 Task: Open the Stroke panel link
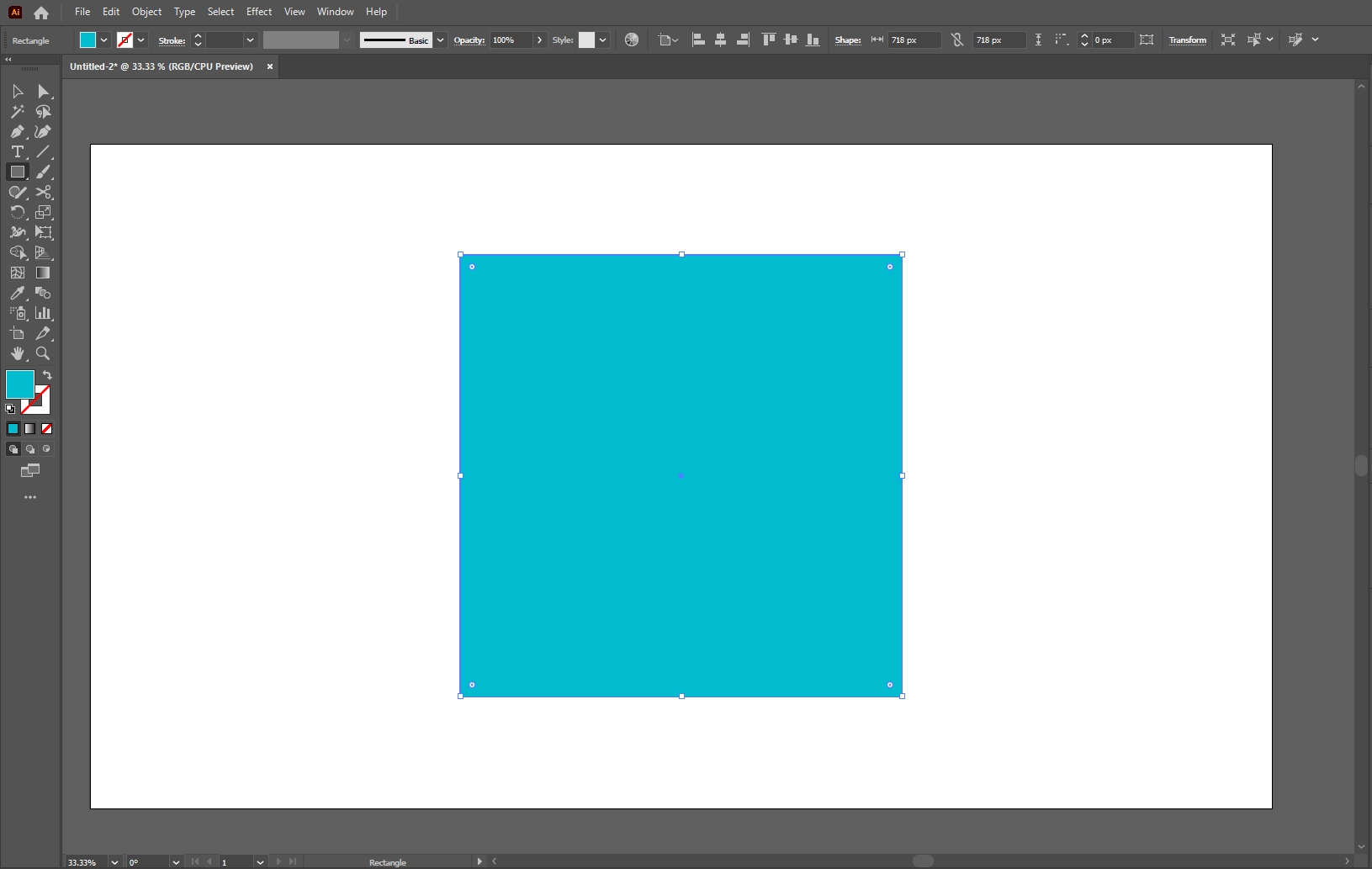click(172, 40)
